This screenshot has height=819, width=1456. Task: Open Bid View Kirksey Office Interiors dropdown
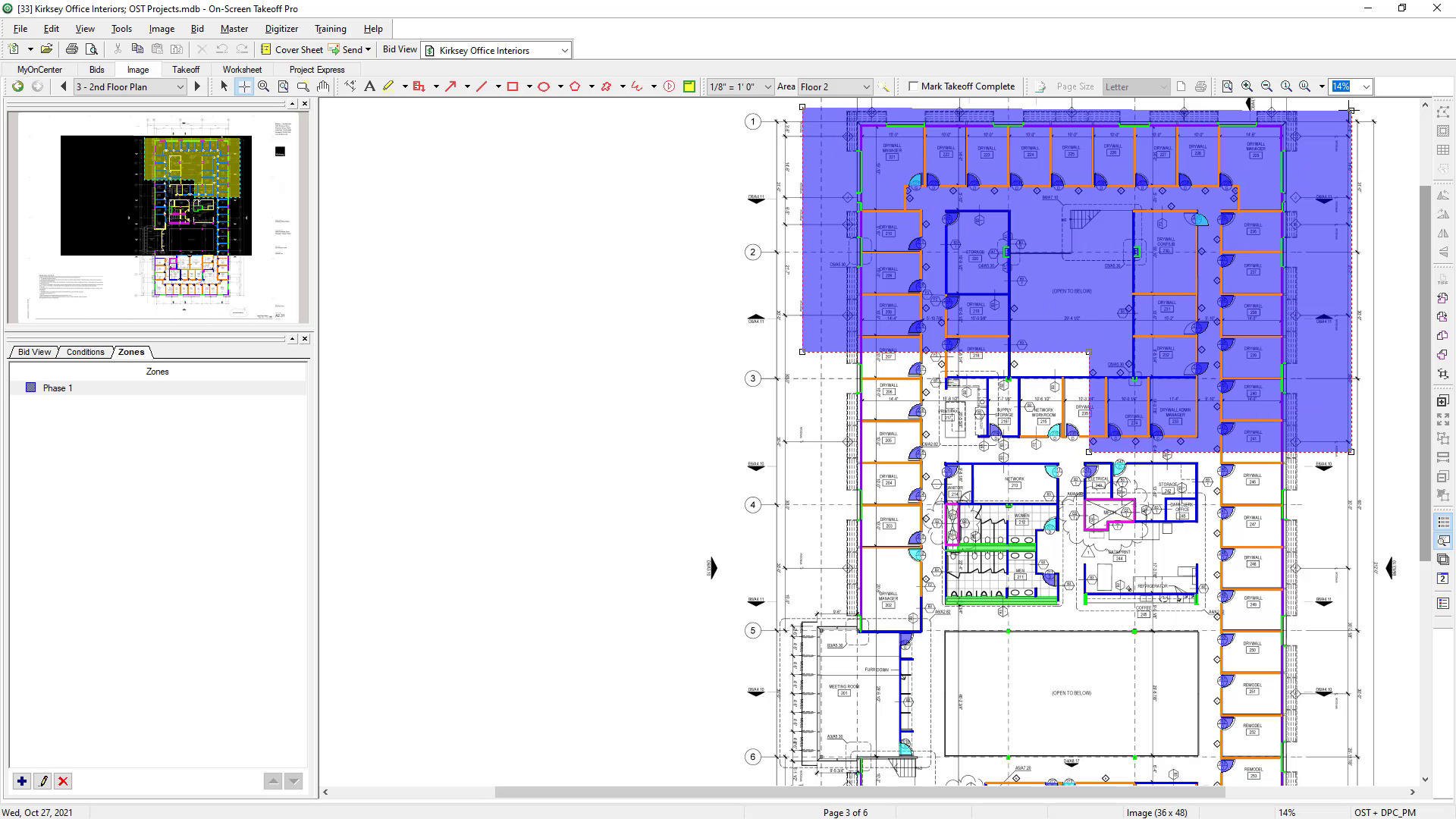coord(564,51)
